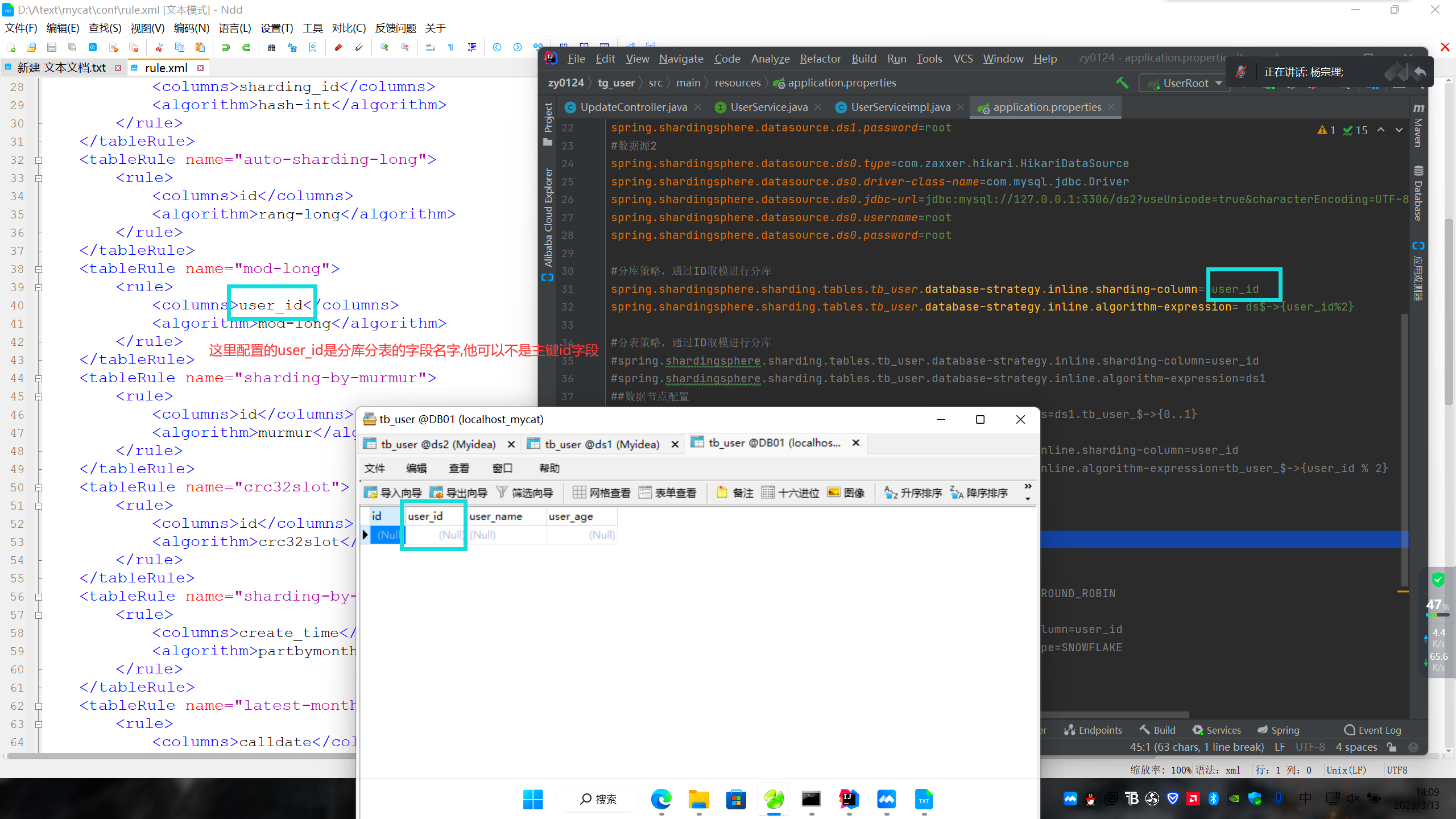Click 升序排序 sort ascending button

[913, 493]
